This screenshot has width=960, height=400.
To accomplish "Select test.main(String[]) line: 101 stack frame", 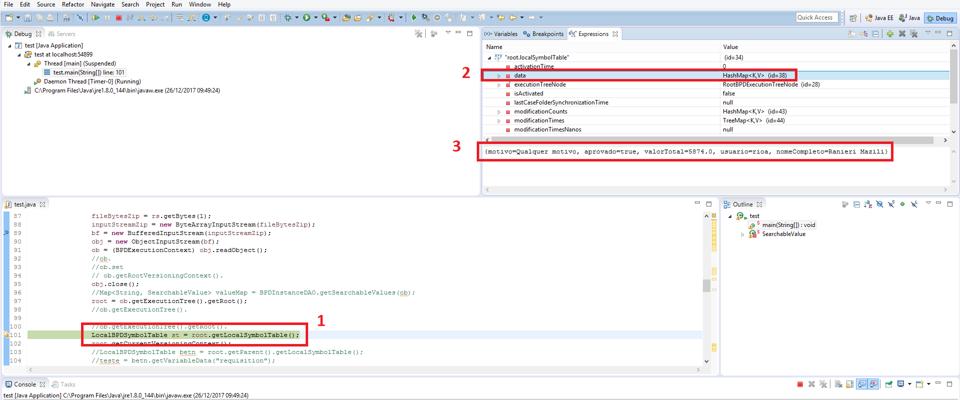I will pyautogui.click(x=84, y=72).
